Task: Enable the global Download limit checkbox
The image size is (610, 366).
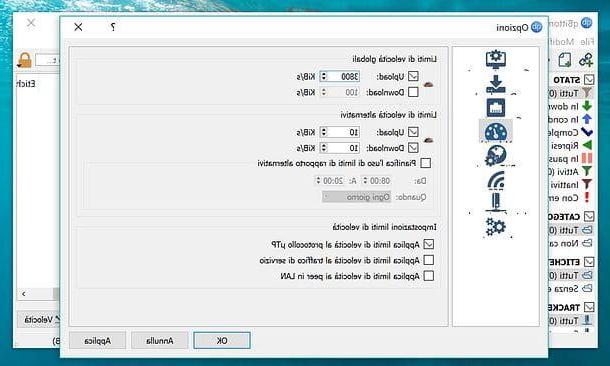Action: point(413,92)
